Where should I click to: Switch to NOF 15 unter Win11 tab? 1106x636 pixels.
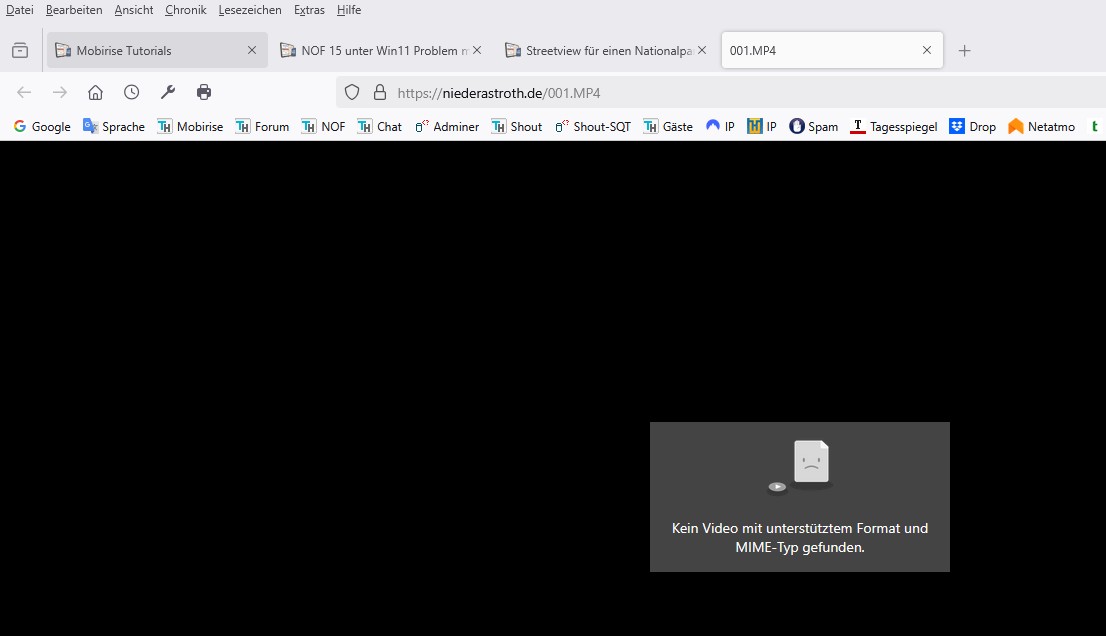[375, 50]
